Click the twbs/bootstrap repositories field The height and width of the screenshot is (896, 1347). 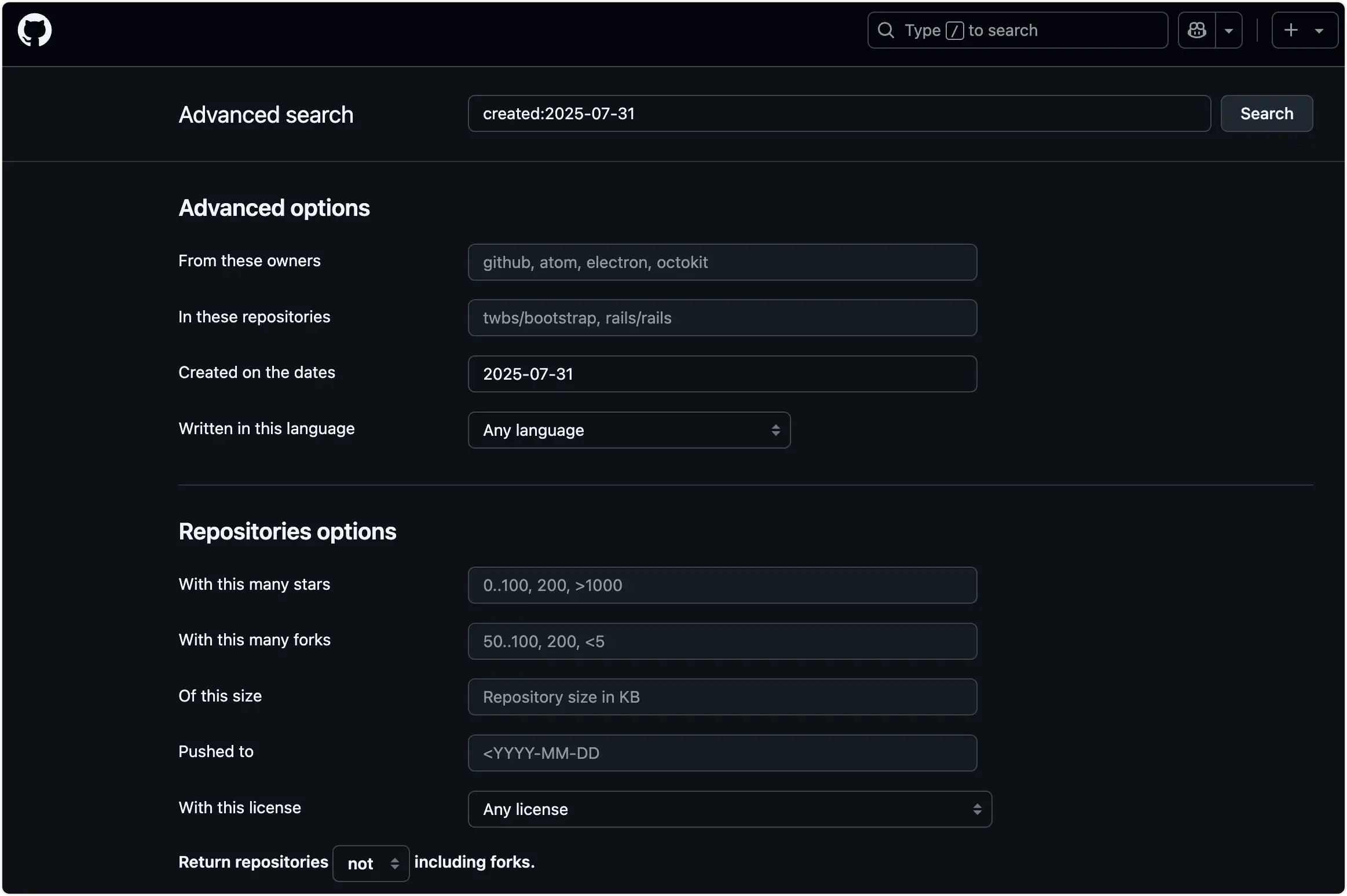[722, 317]
